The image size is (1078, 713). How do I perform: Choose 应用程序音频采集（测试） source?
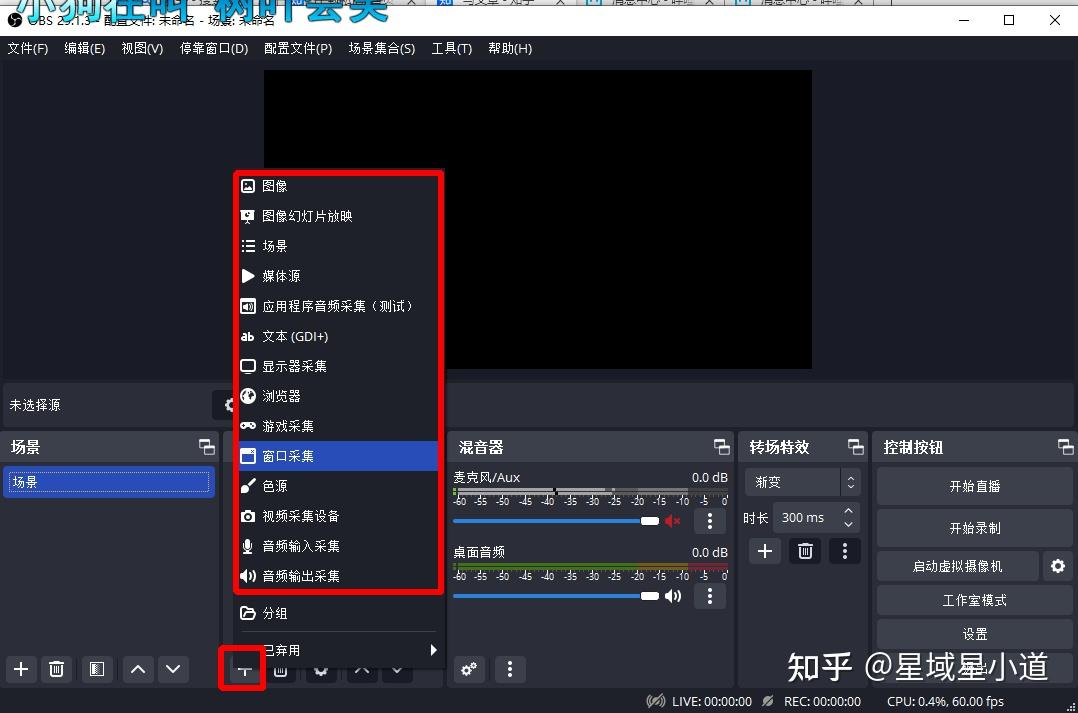[x=338, y=306]
